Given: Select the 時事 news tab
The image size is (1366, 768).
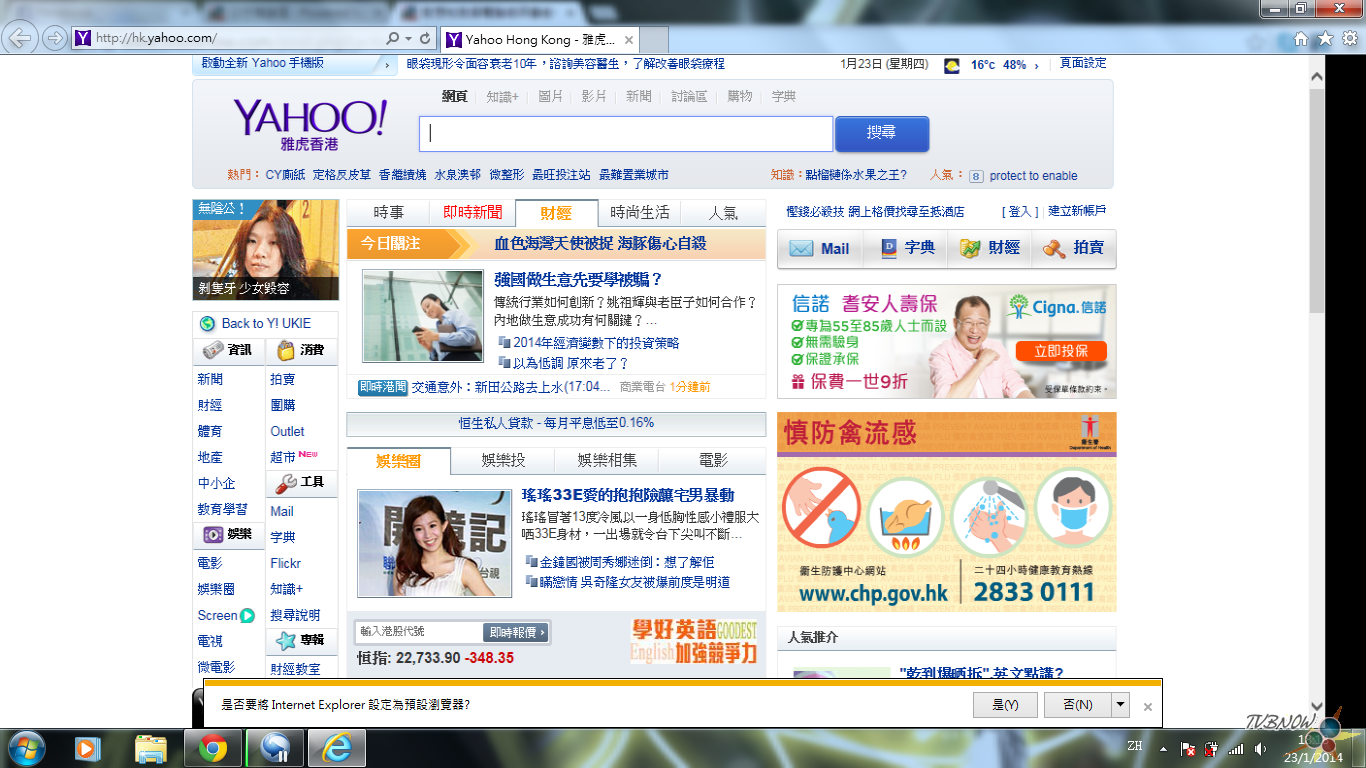Looking at the screenshot, I should click(389, 213).
